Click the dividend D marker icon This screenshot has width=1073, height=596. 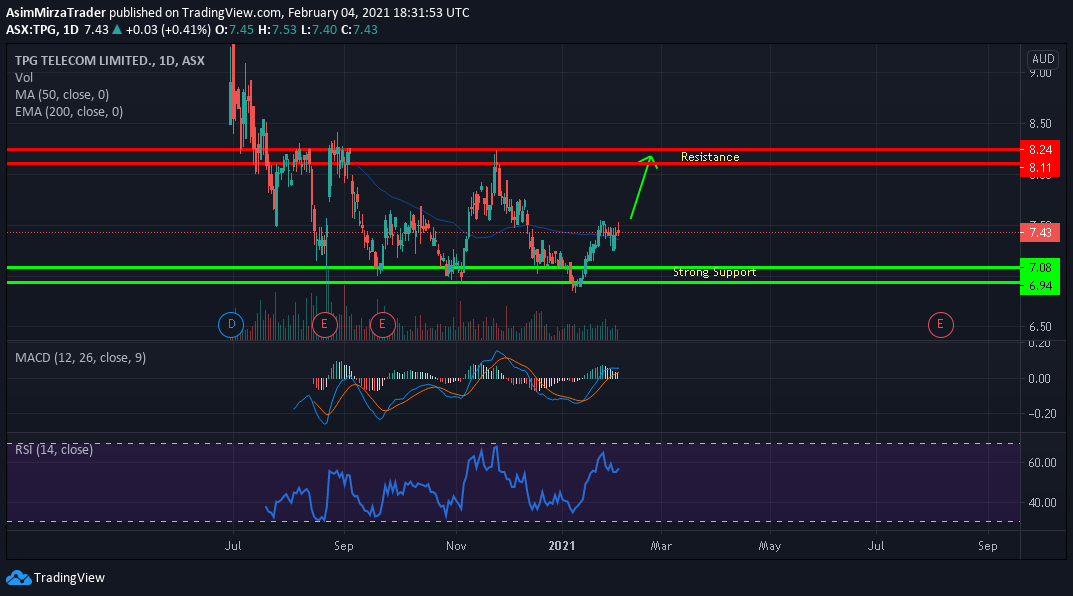click(231, 324)
